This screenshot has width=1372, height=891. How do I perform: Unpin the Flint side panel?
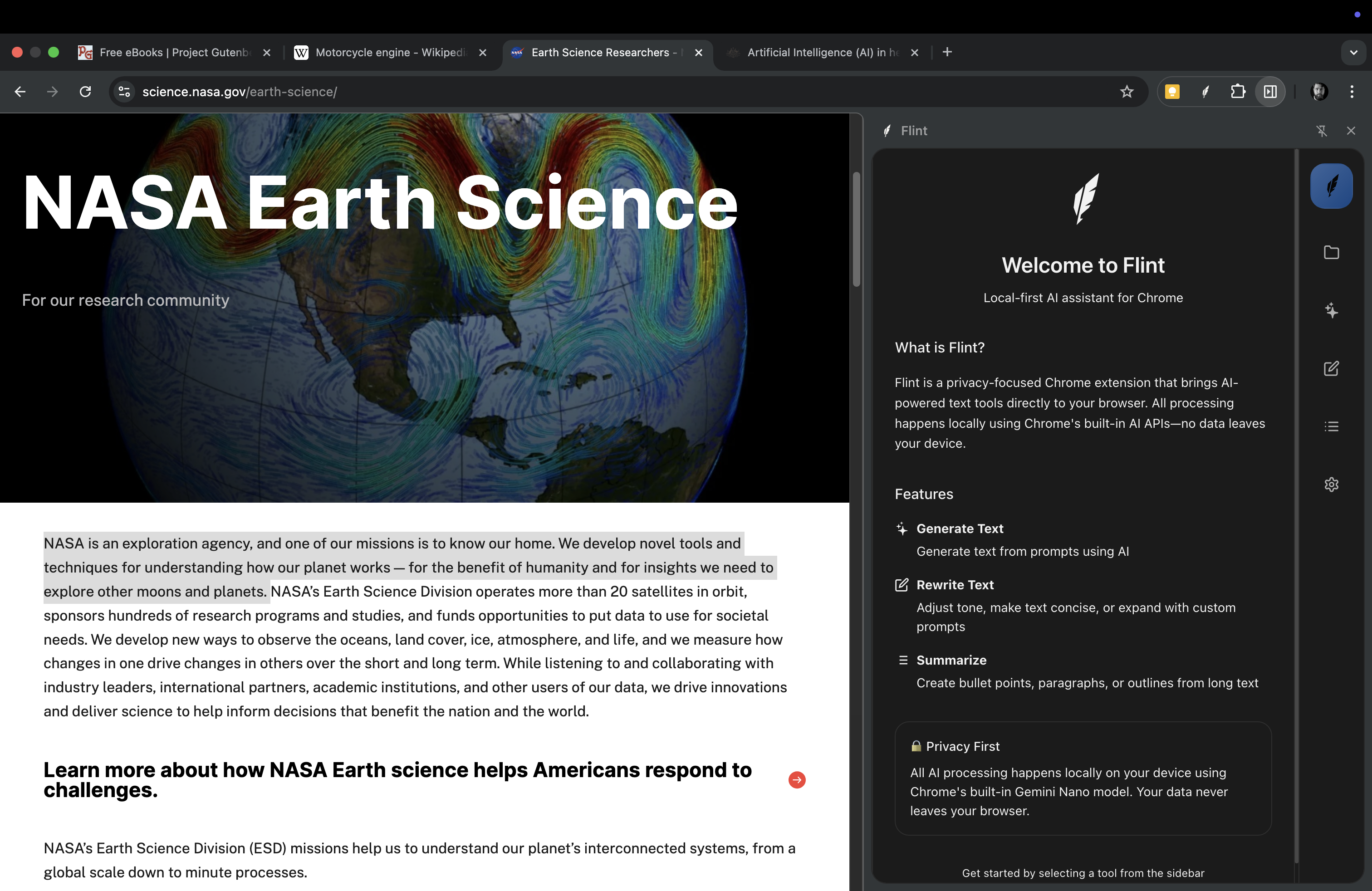pos(1321,131)
